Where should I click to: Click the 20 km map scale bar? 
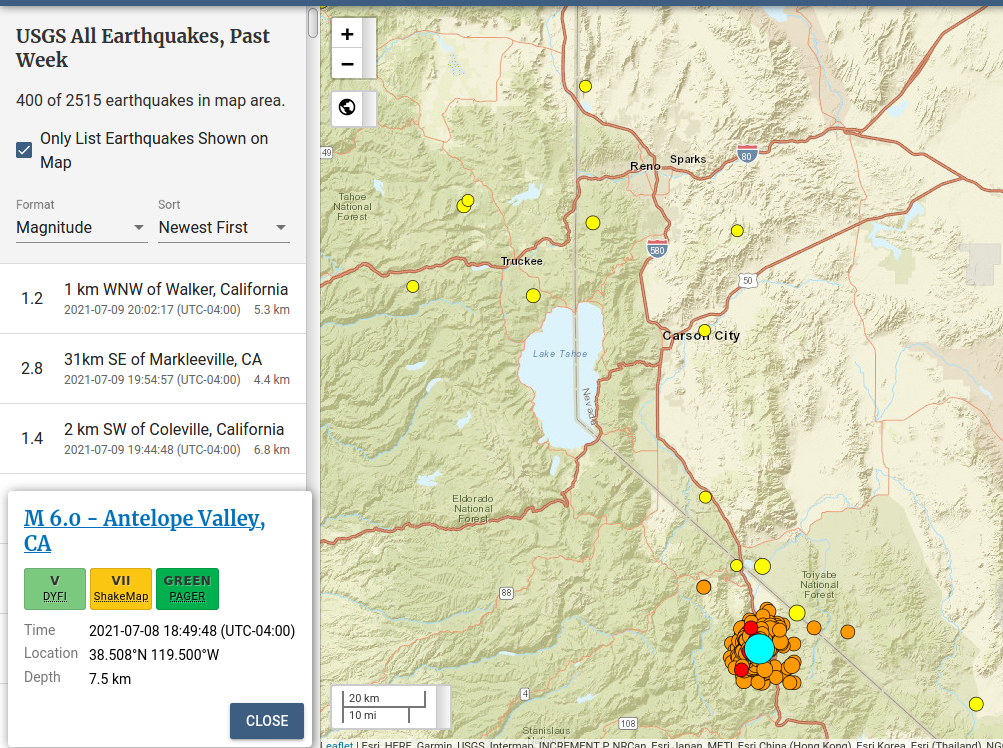(x=384, y=698)
